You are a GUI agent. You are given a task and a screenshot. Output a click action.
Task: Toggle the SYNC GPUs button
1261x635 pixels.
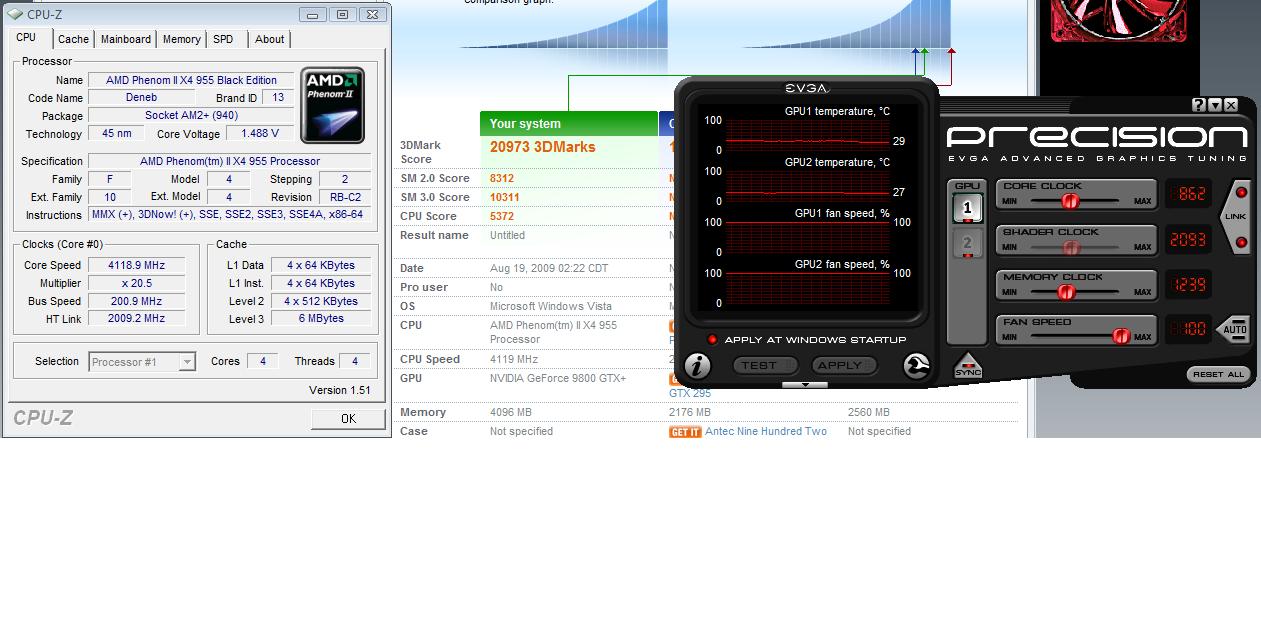pyautogui.click(x=967, y=366)
